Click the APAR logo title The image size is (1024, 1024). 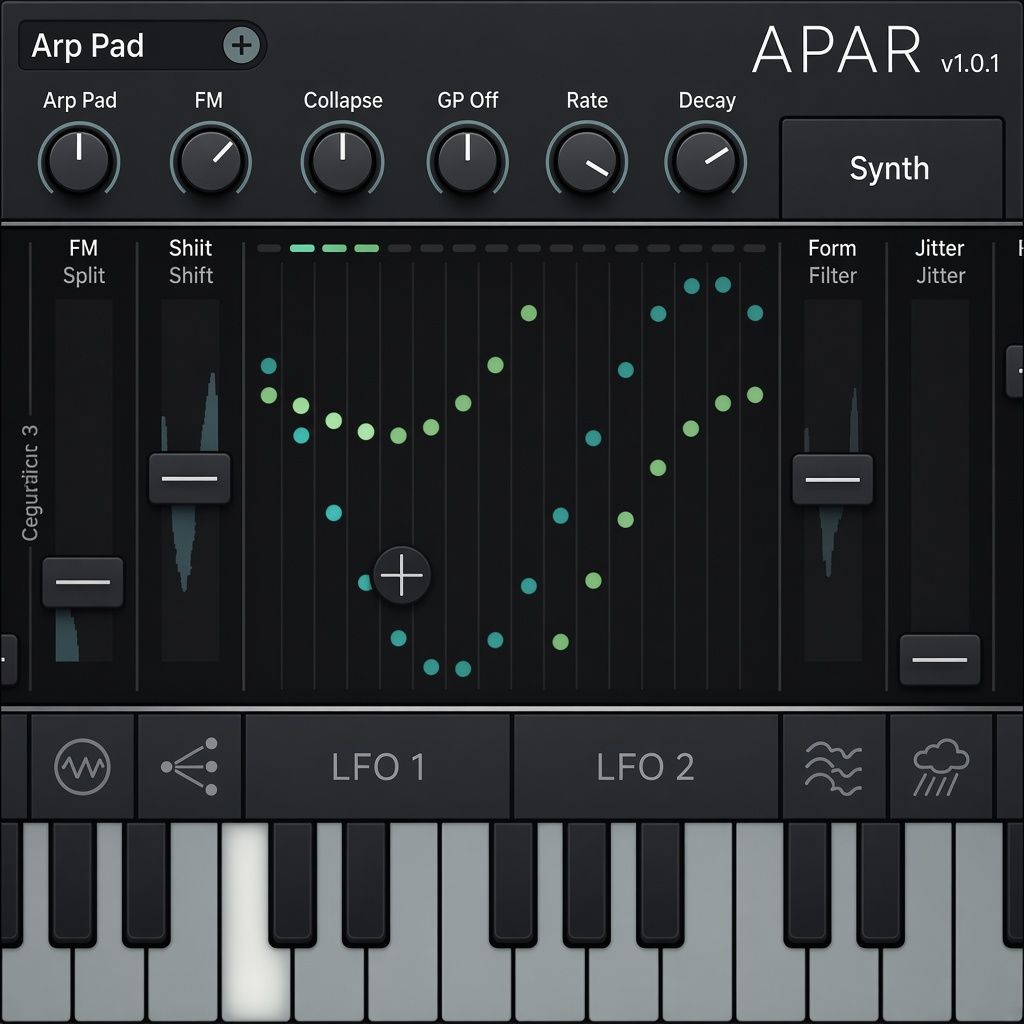[837, 50]
